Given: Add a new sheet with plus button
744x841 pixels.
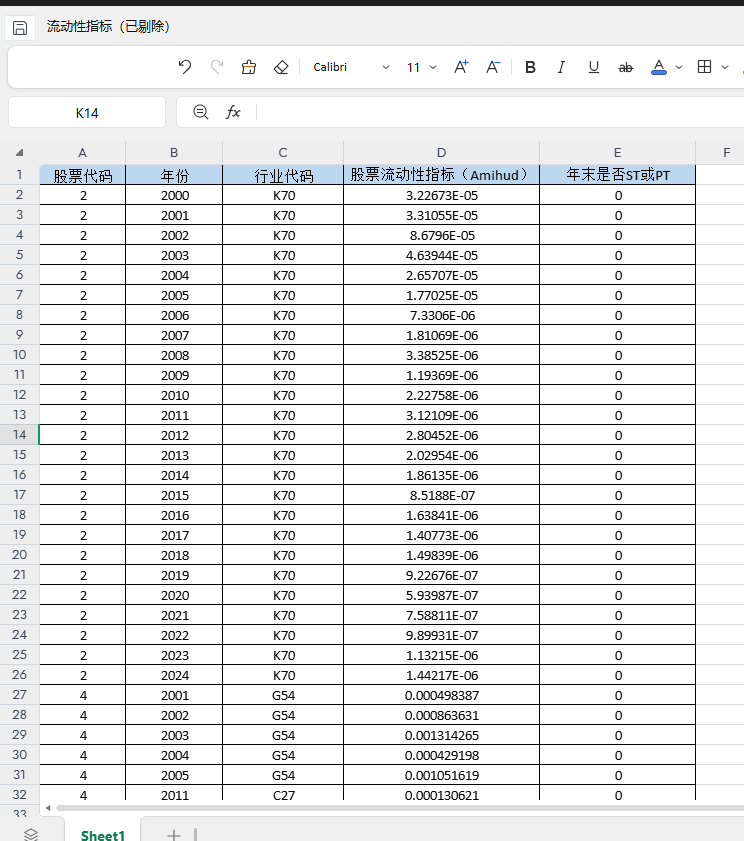Looking at the screenshot, I should (x=174, y=835).
